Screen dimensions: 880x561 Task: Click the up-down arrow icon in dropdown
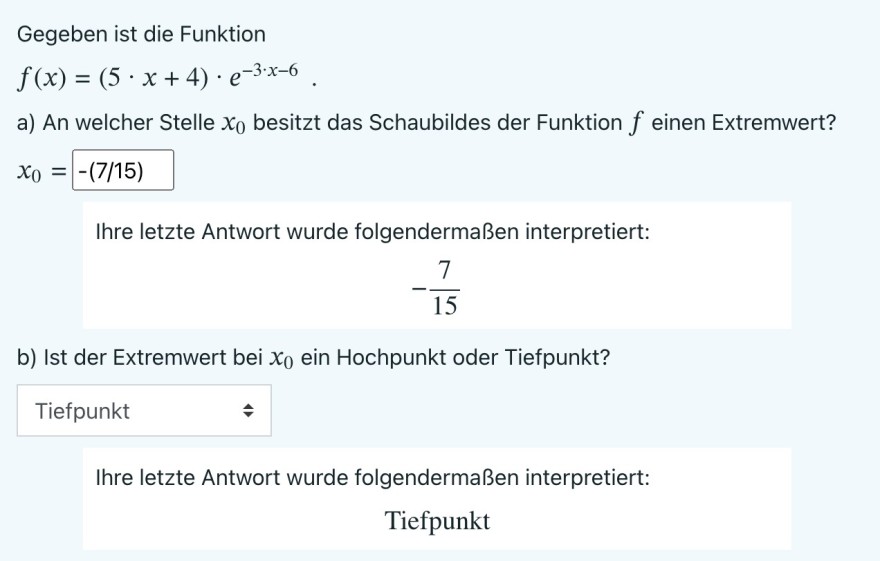[x=248, y=411]
